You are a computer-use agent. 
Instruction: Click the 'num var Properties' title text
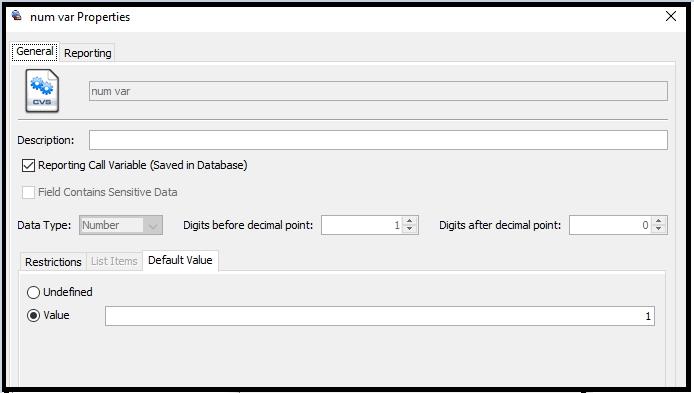[80, 17]
